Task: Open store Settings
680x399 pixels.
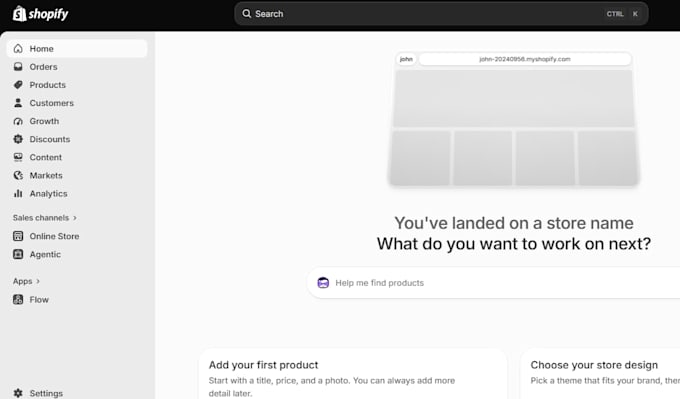Action: [77, 392]
